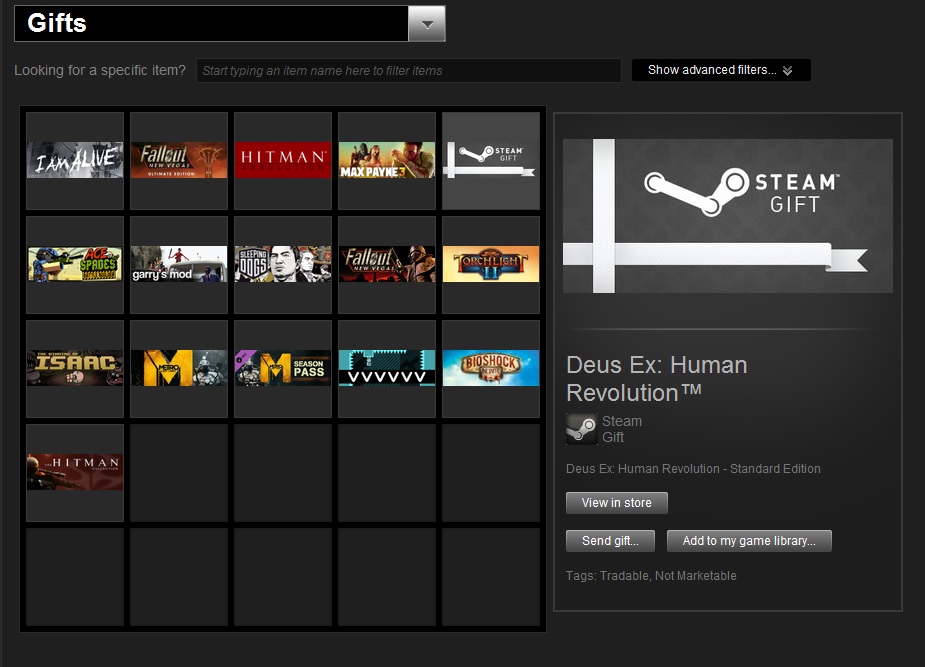Select the Torchlight II gift

click(x=491, y=264)
